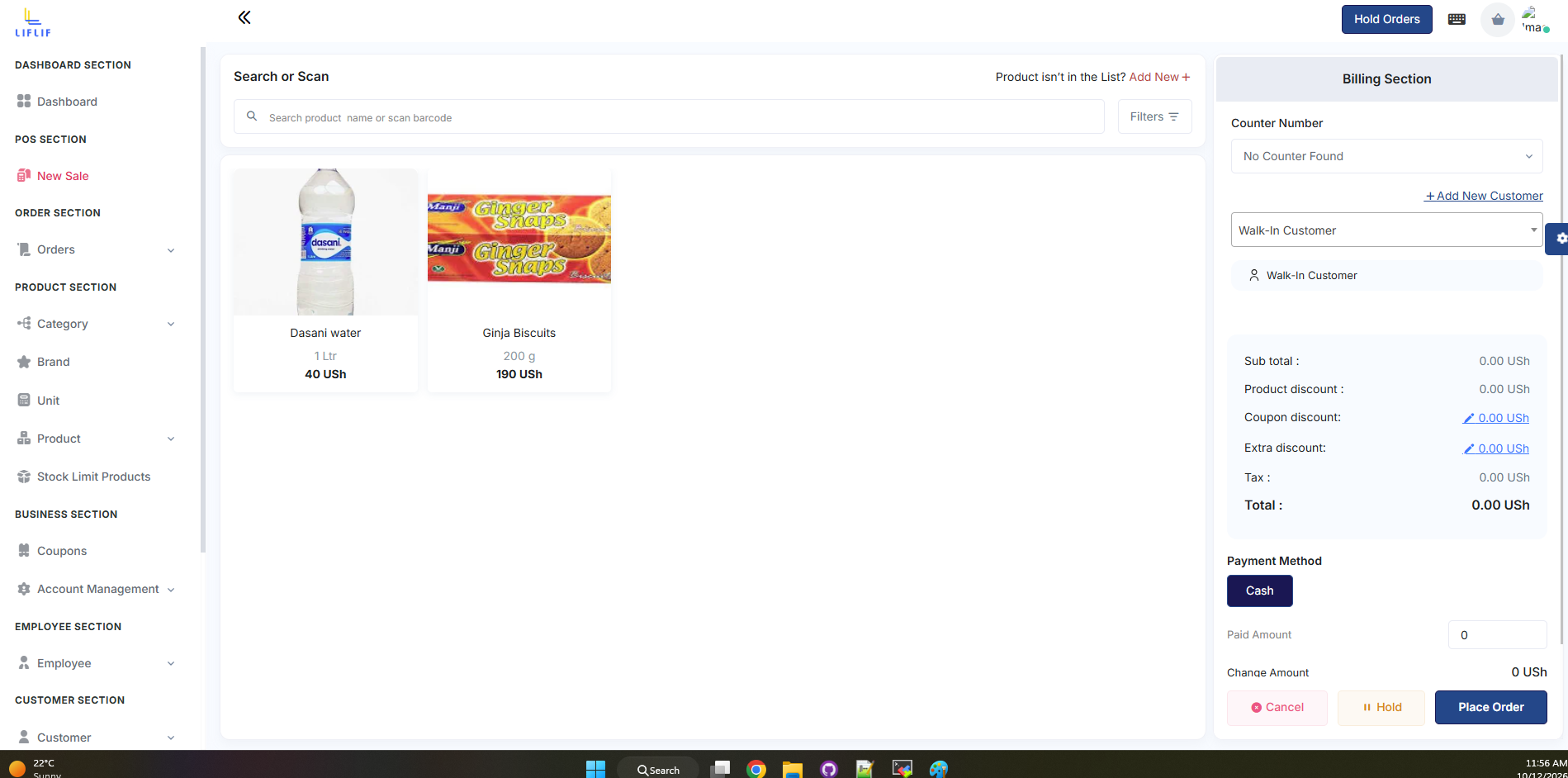The height and width of the screenshot is (778, 1568).
Task: Click Place Order button
Action: pos(1490,707)
